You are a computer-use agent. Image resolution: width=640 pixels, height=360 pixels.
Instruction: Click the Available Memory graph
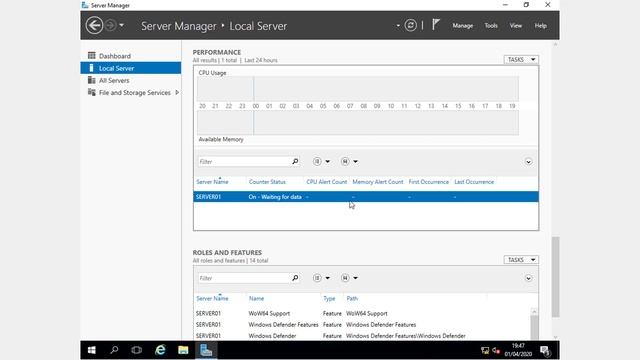pyautogui.click(x=358, y=123)
